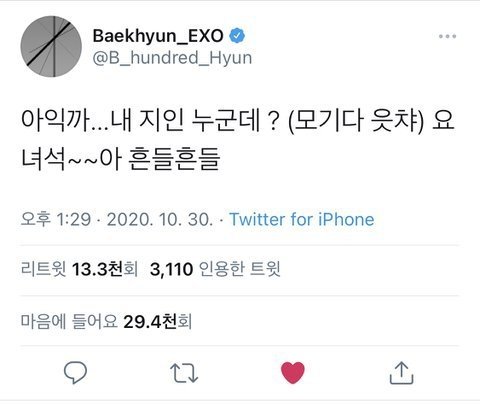The image size is (480, 404).
Task: Open the Twitter for iPhone source link
Action: click(302, 219)
